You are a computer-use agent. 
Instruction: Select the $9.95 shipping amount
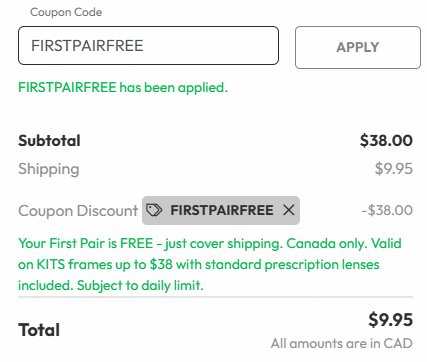pos(394,169)
